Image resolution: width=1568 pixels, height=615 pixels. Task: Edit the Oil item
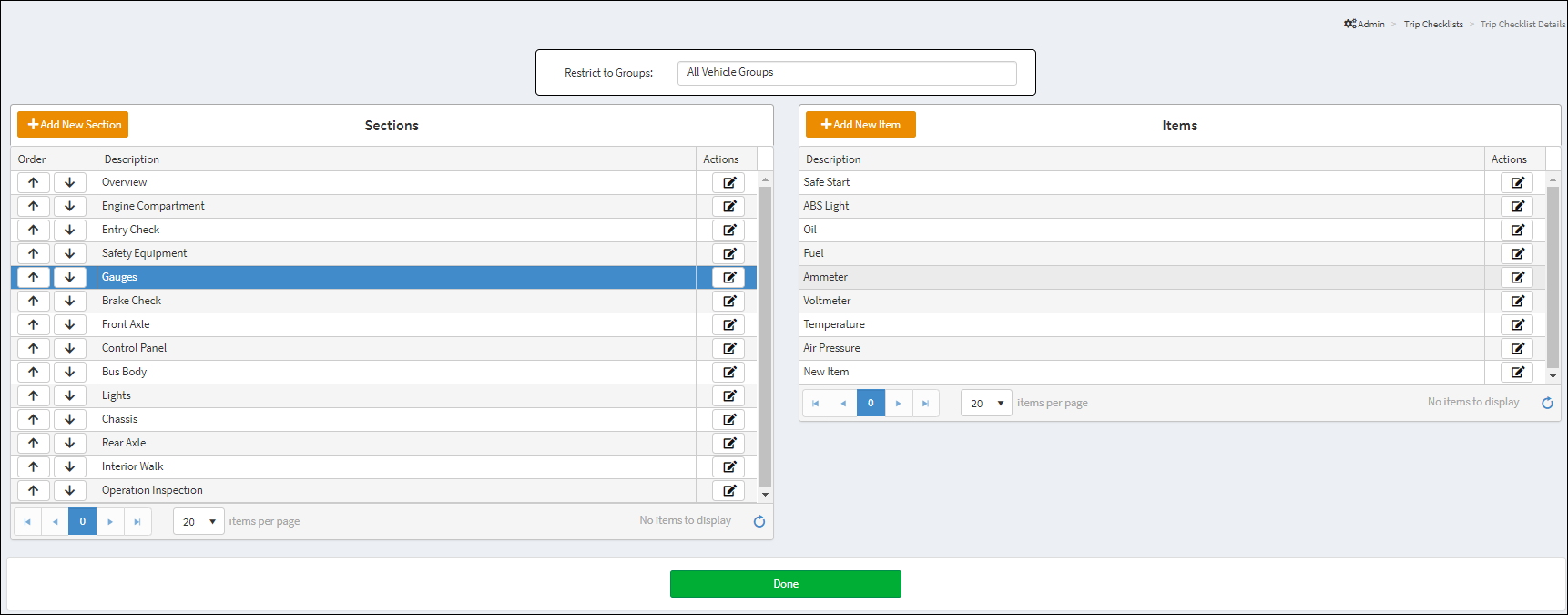pyautogui.click(x=1517, y=230)
